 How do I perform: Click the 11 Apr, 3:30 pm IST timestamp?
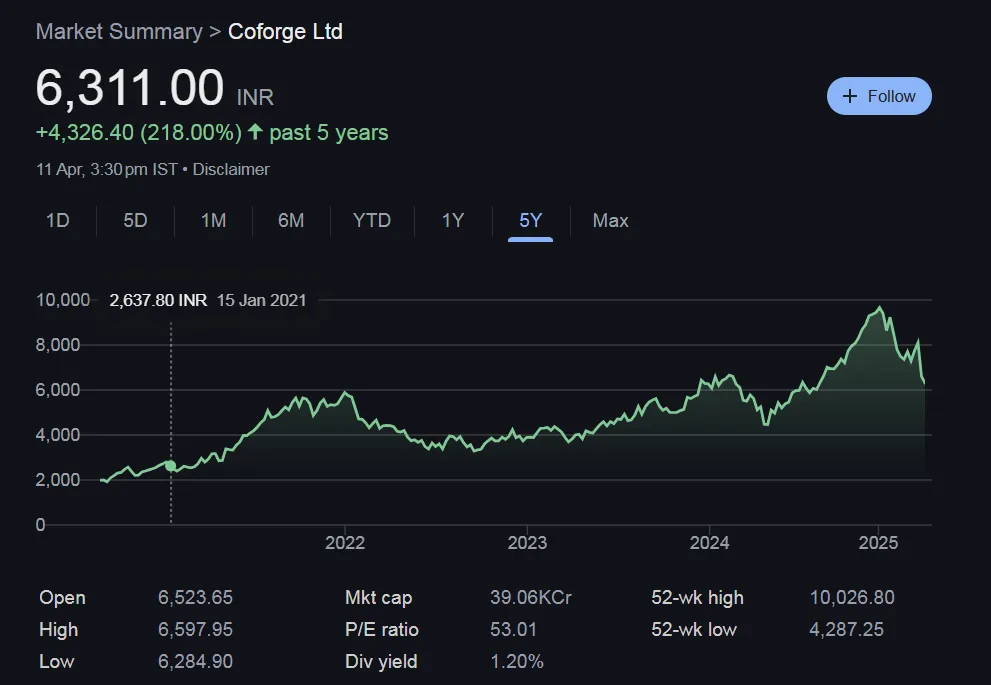(x=107, y=169)
